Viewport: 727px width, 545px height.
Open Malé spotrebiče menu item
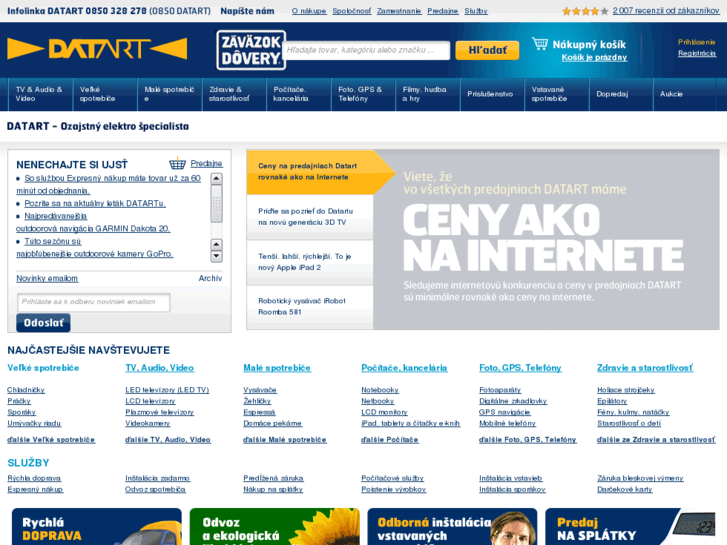170,94
